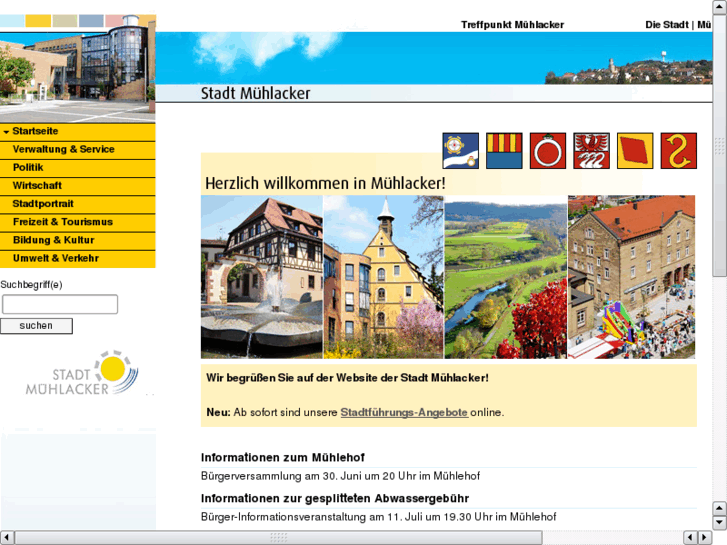727x545 pixels.
Task: Open the Wirtschaft menu item
Action: click(x=77, y=186)
